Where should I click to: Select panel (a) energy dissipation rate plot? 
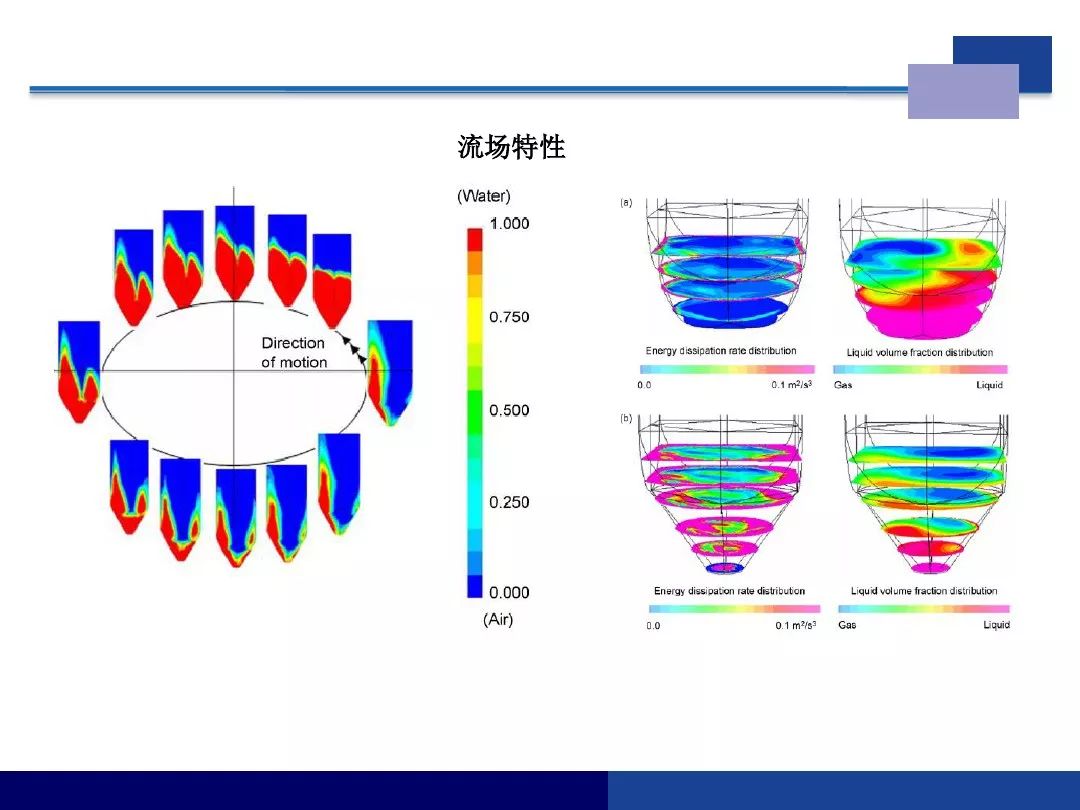725,264
